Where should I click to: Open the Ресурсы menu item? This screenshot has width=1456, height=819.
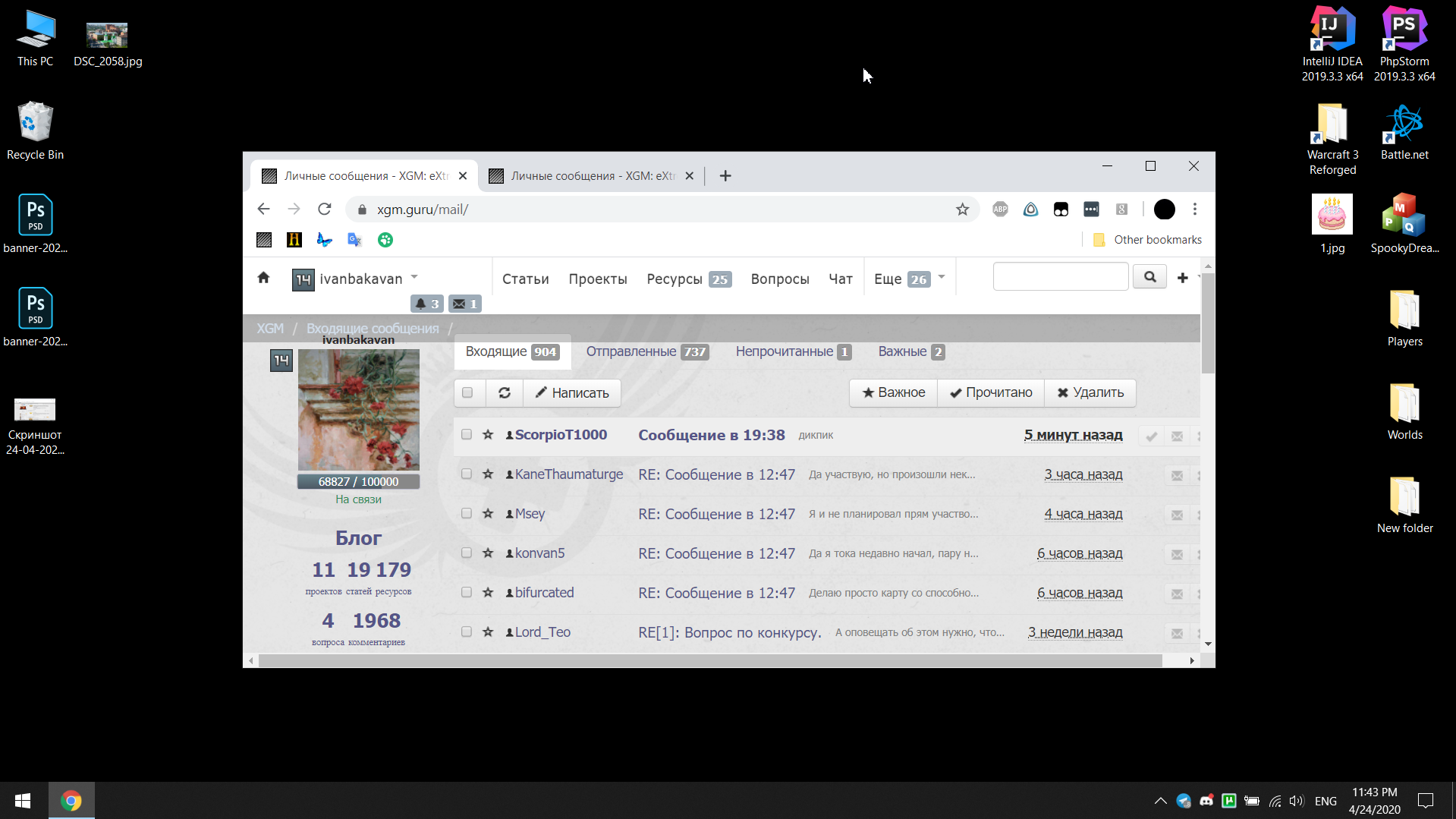tap(689, 279)
